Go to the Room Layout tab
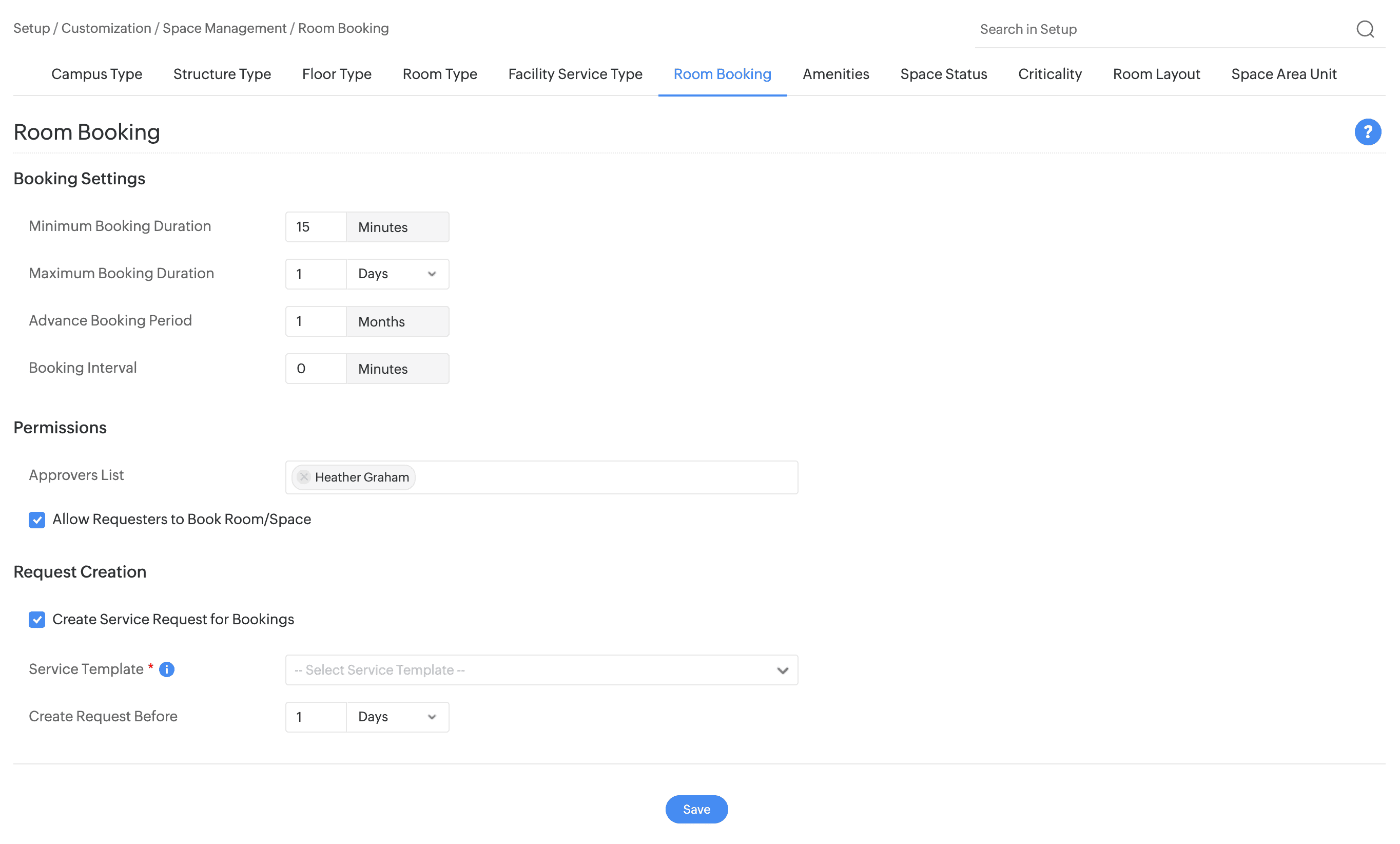The image size is (1400, 844). coord(1156,74)
